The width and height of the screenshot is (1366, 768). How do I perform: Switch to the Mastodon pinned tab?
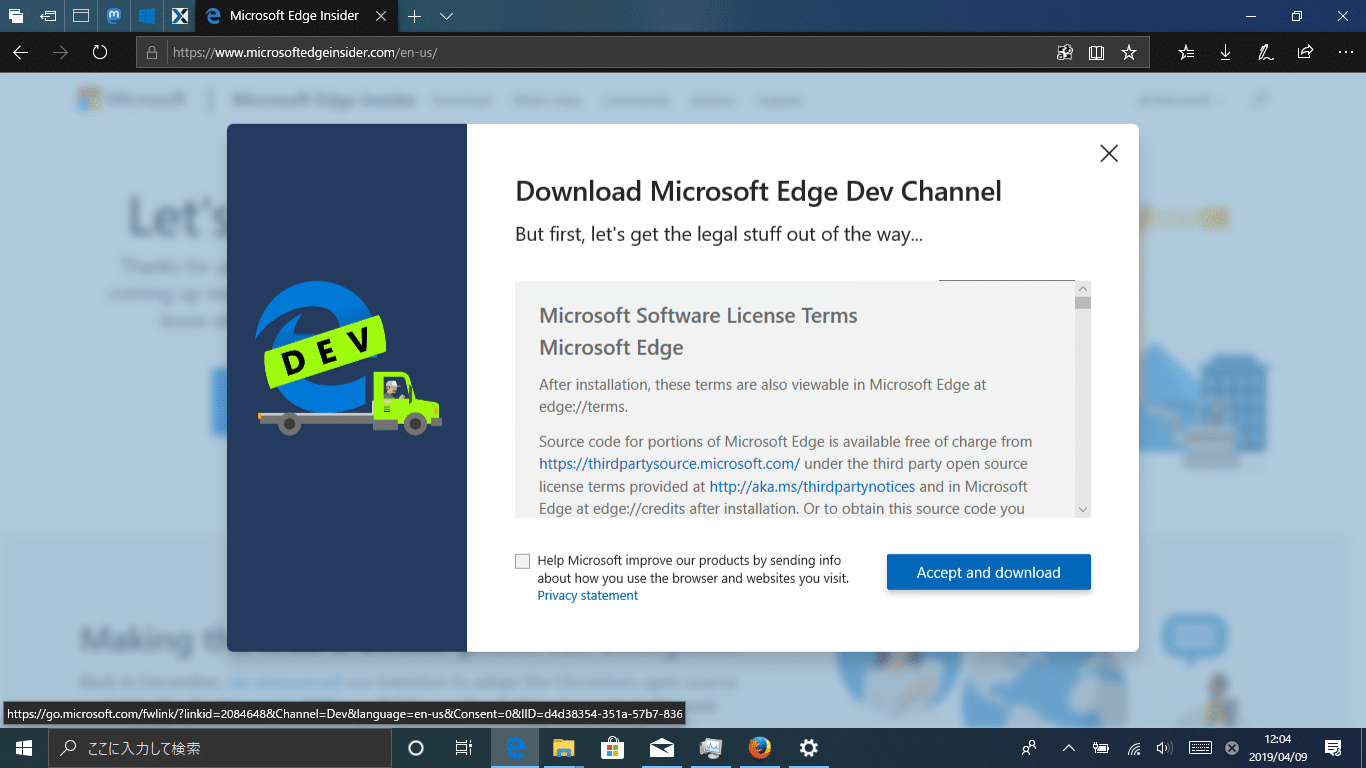click(x=114, y=16)
